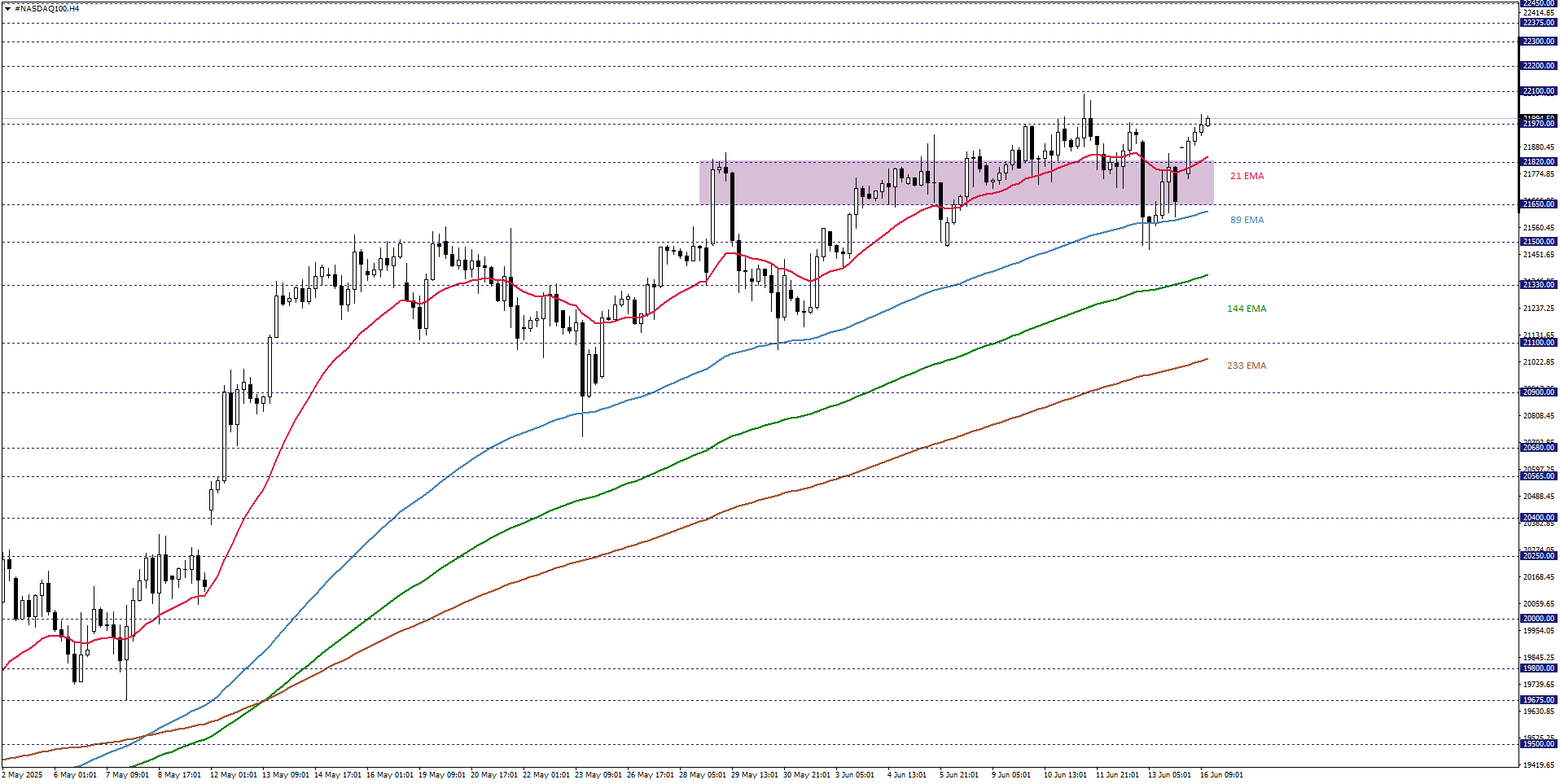Click the 29 May 13:01 time label
1560x784 pixels.
coord(755,775)
